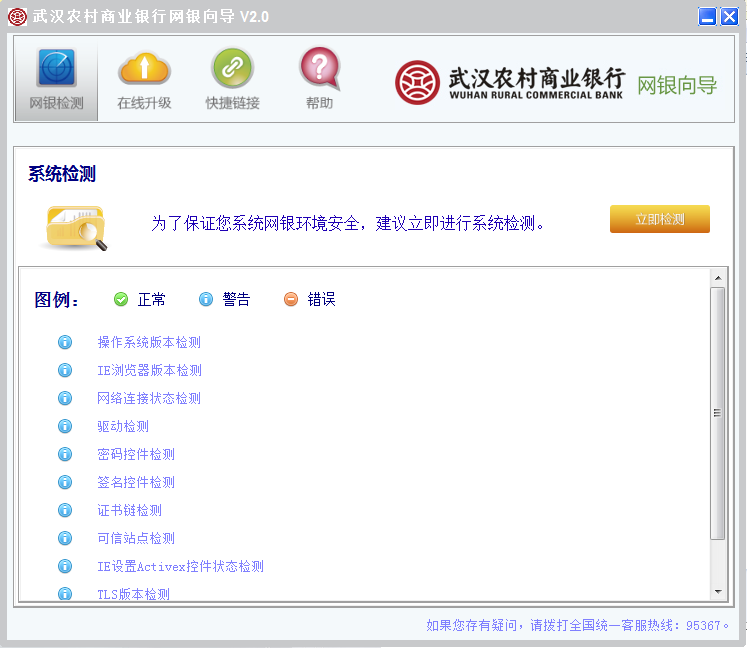This screenshot has height=648, width=747.
Task: Start detection with the 立即检测 button
Action: pyautogui.click(x=659, y=219)
